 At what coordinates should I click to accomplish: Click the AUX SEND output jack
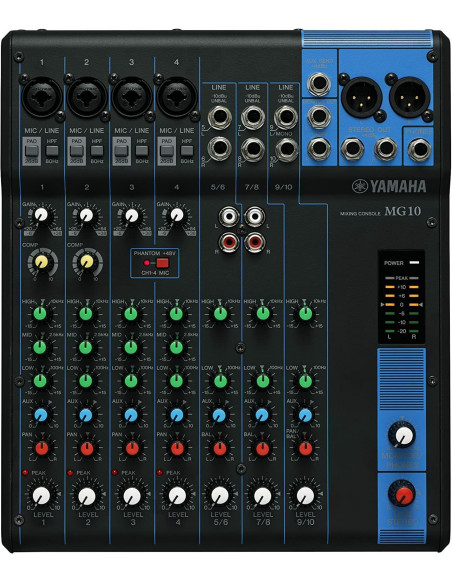tap(319, 84)
